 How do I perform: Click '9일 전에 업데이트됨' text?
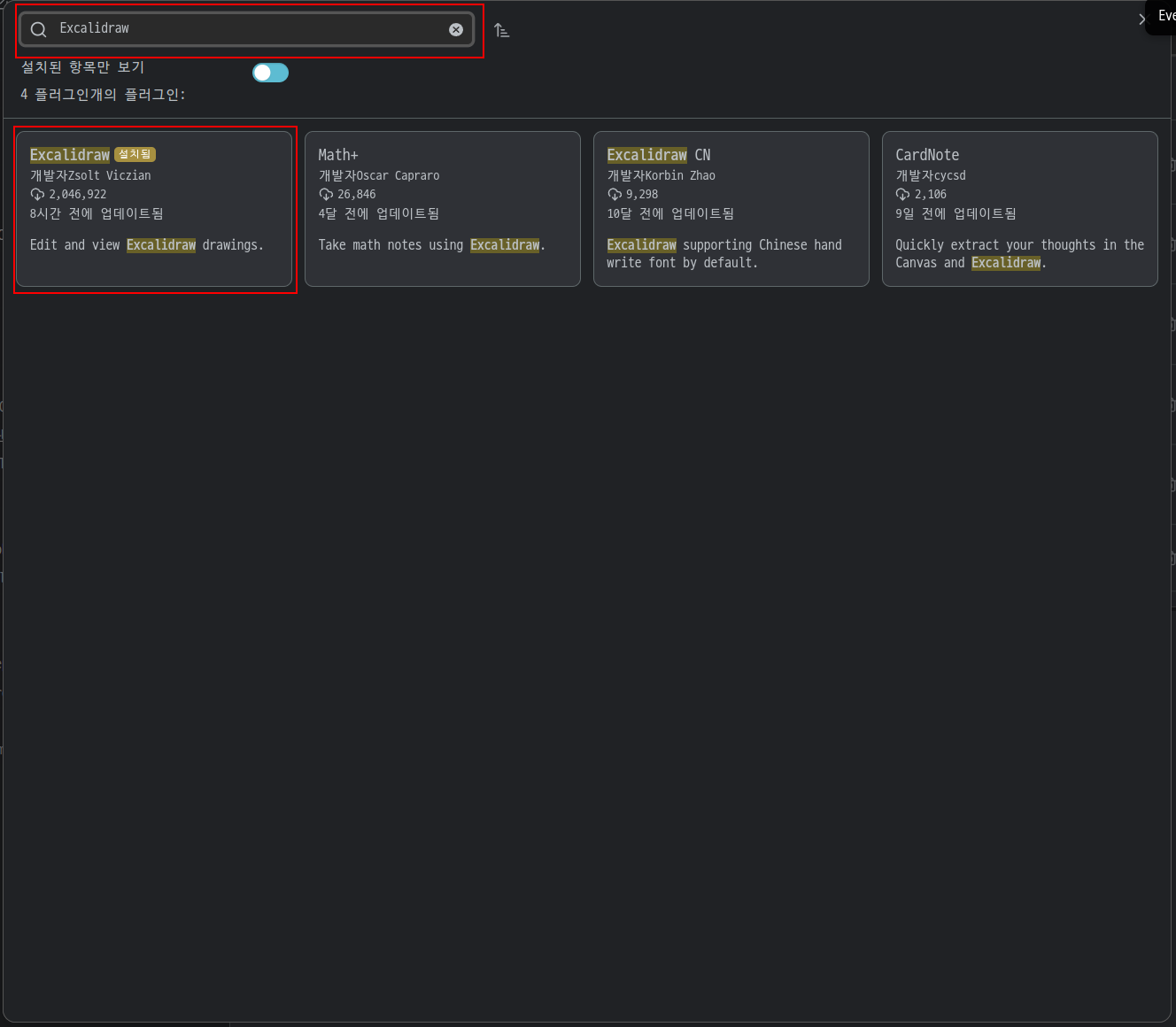(955, 213)
